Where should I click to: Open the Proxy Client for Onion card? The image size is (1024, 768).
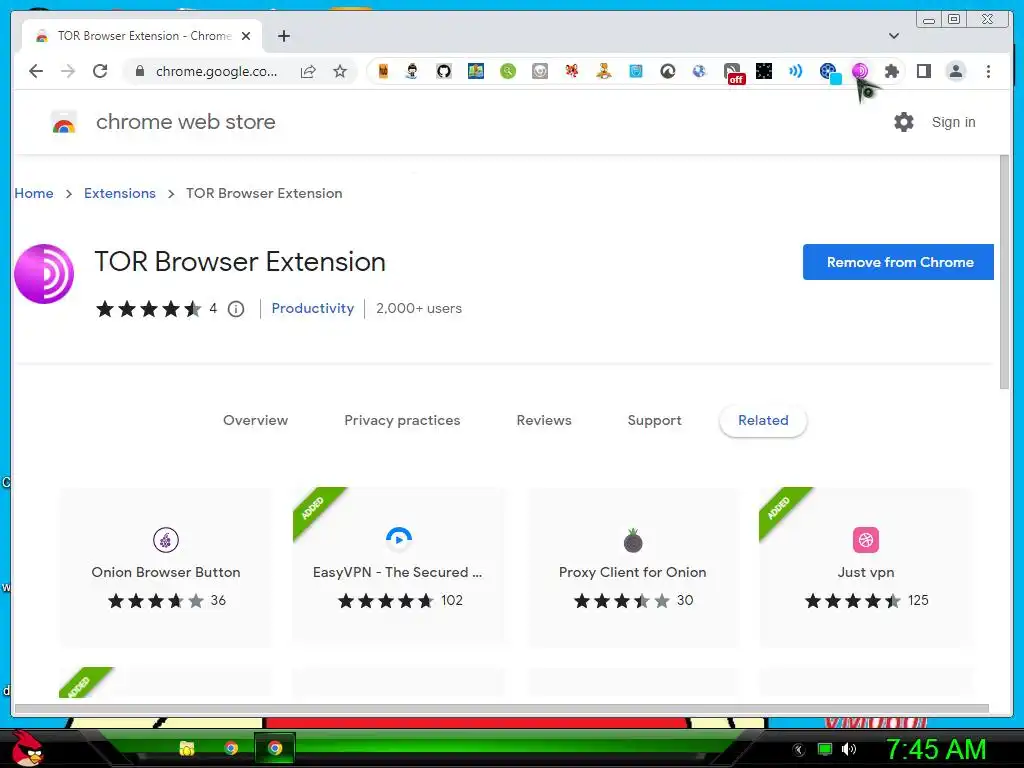pyautogui.click(x=633, y=567)
